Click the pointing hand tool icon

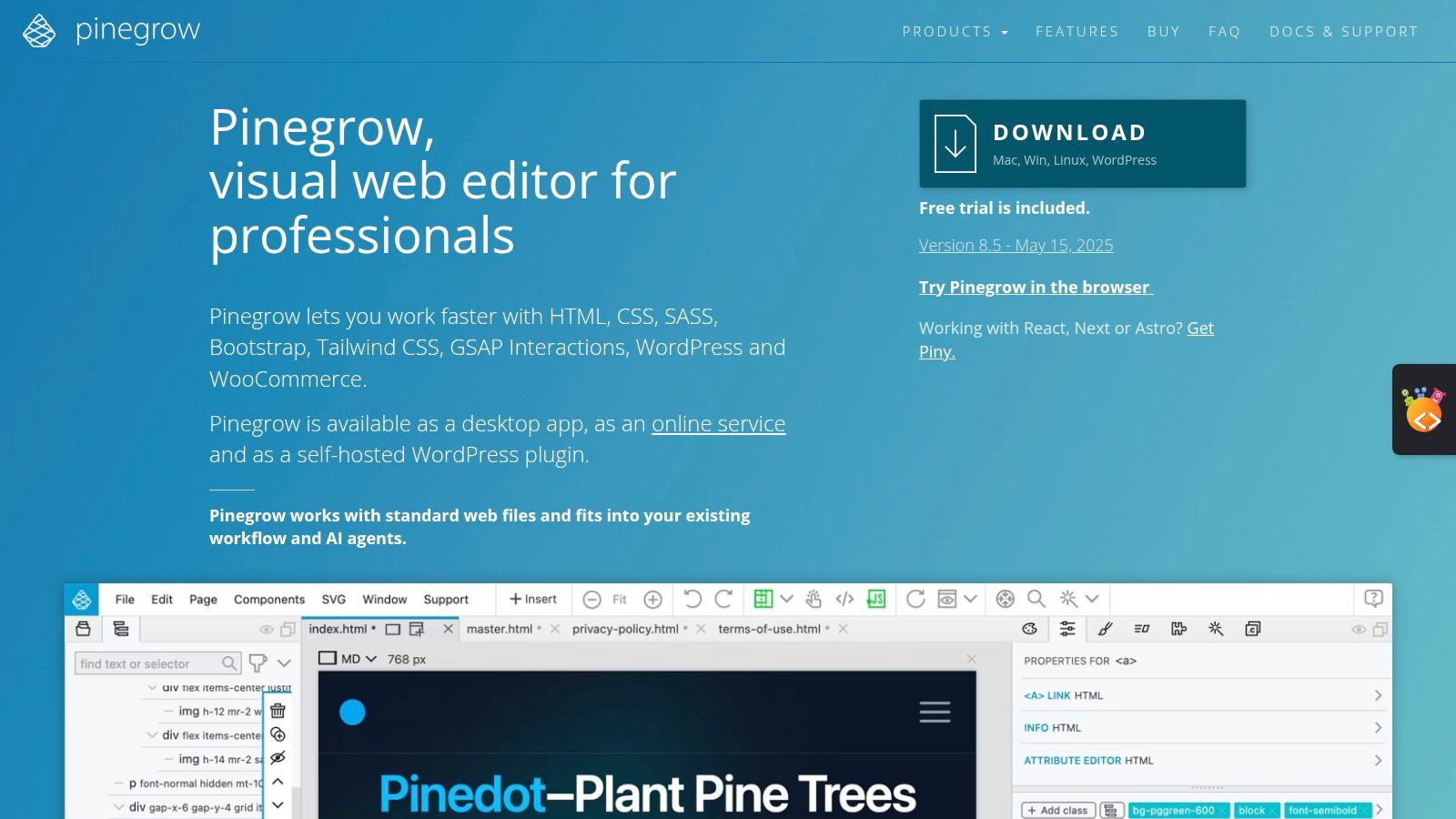point(814,599)
